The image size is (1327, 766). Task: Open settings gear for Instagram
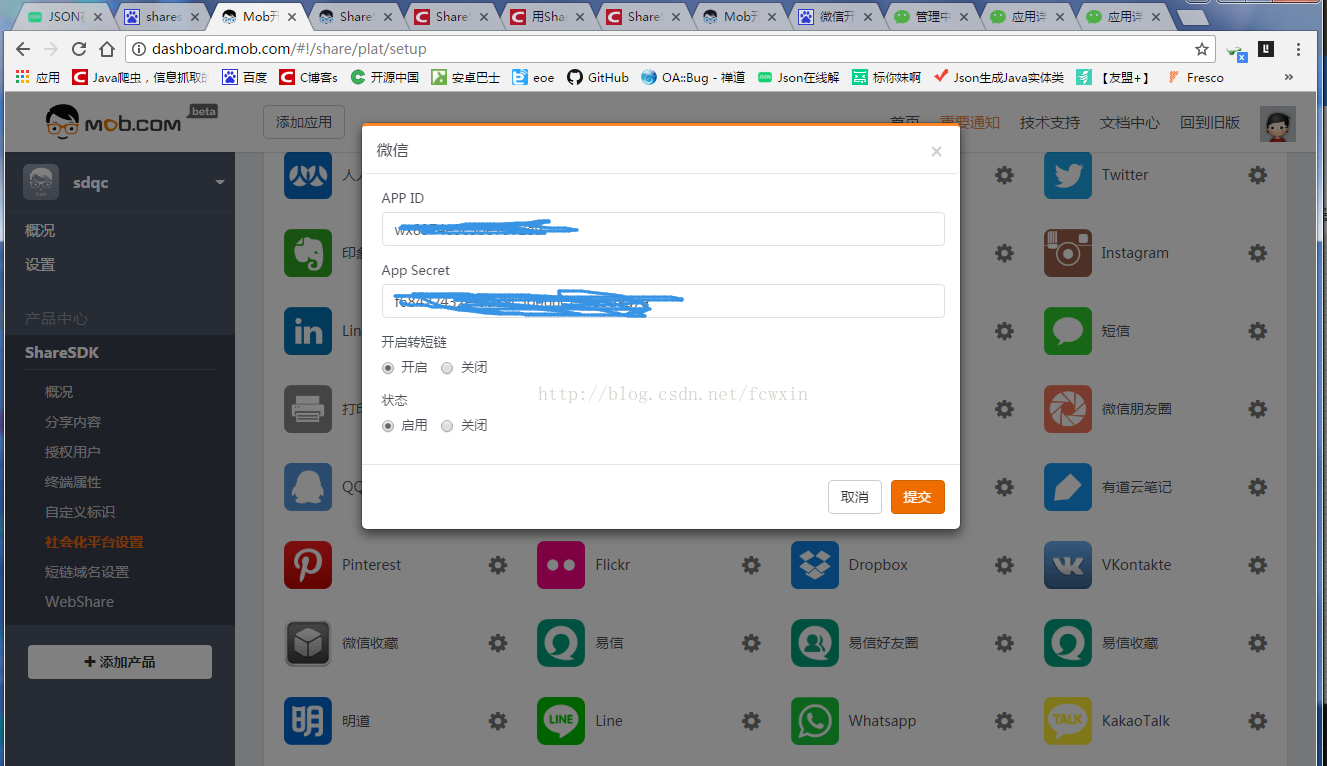[1257, 253]
